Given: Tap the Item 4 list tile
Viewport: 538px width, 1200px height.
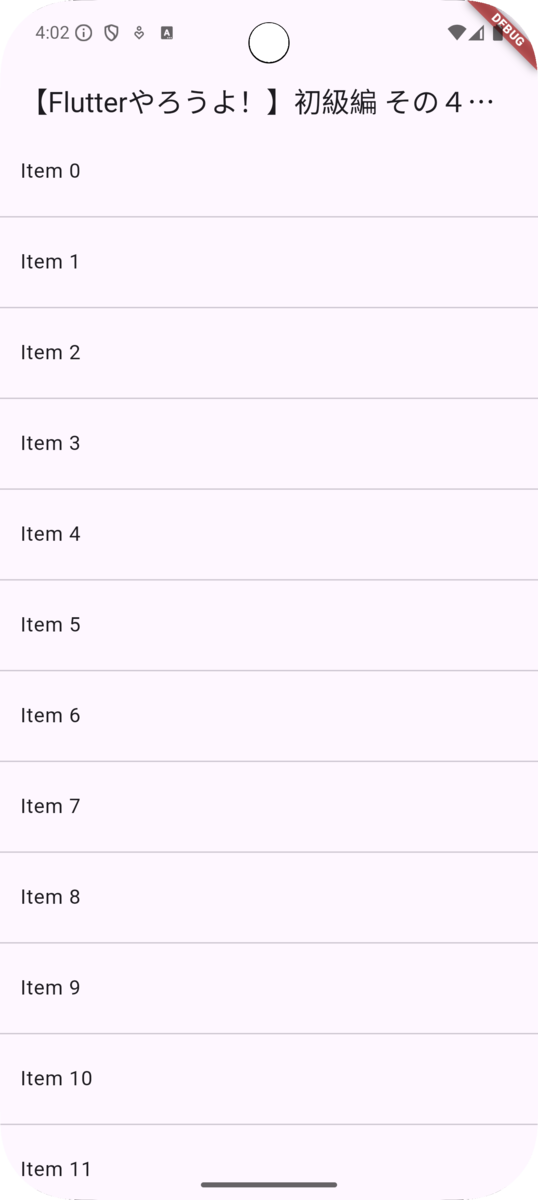Looking at the screenshot, I should 269,534.
